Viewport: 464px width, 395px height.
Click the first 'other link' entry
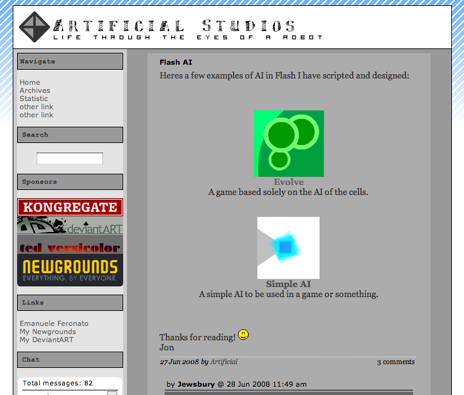pos(36,107)
